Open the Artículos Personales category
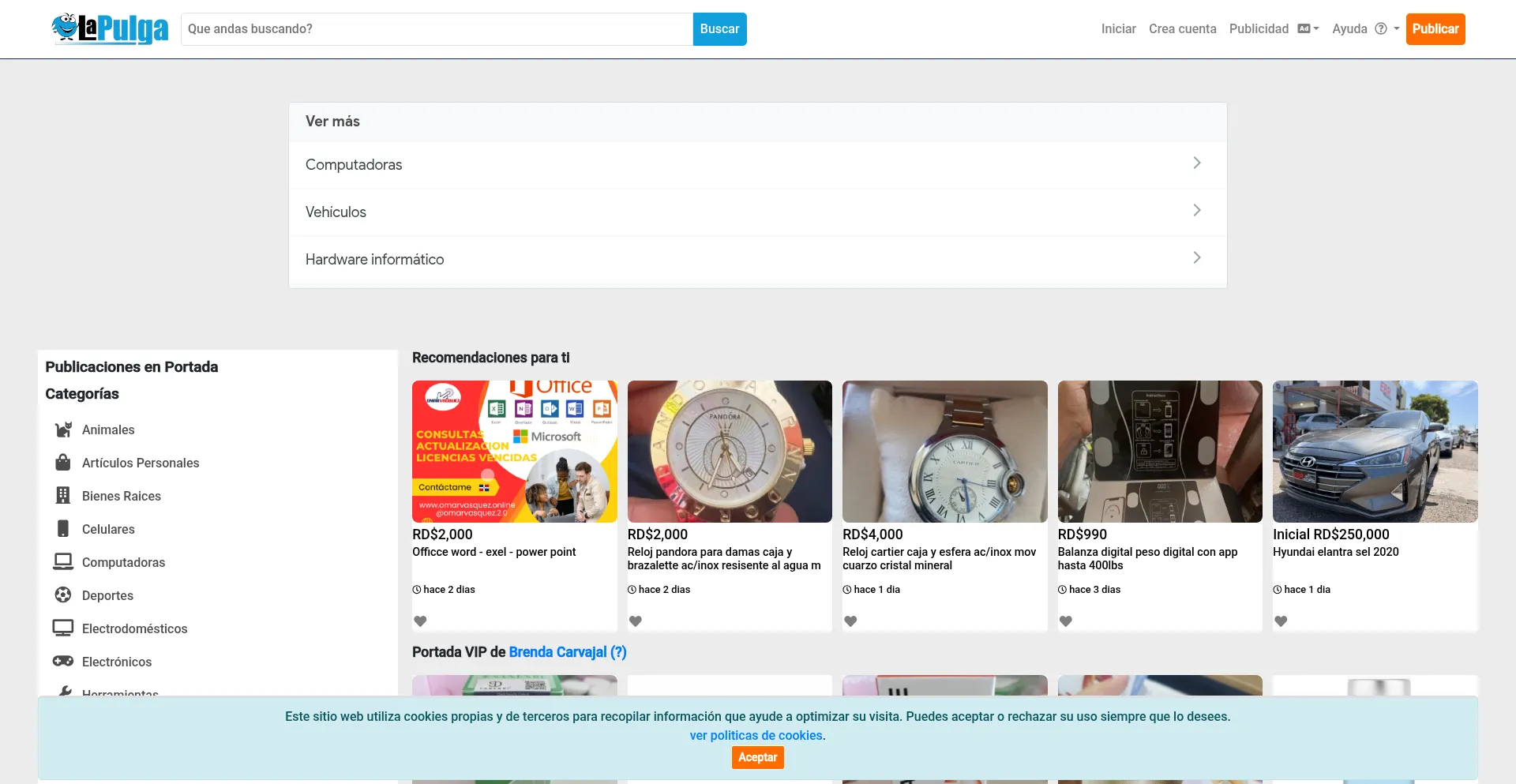1516x784 pixels. click(x=141, y=463)
